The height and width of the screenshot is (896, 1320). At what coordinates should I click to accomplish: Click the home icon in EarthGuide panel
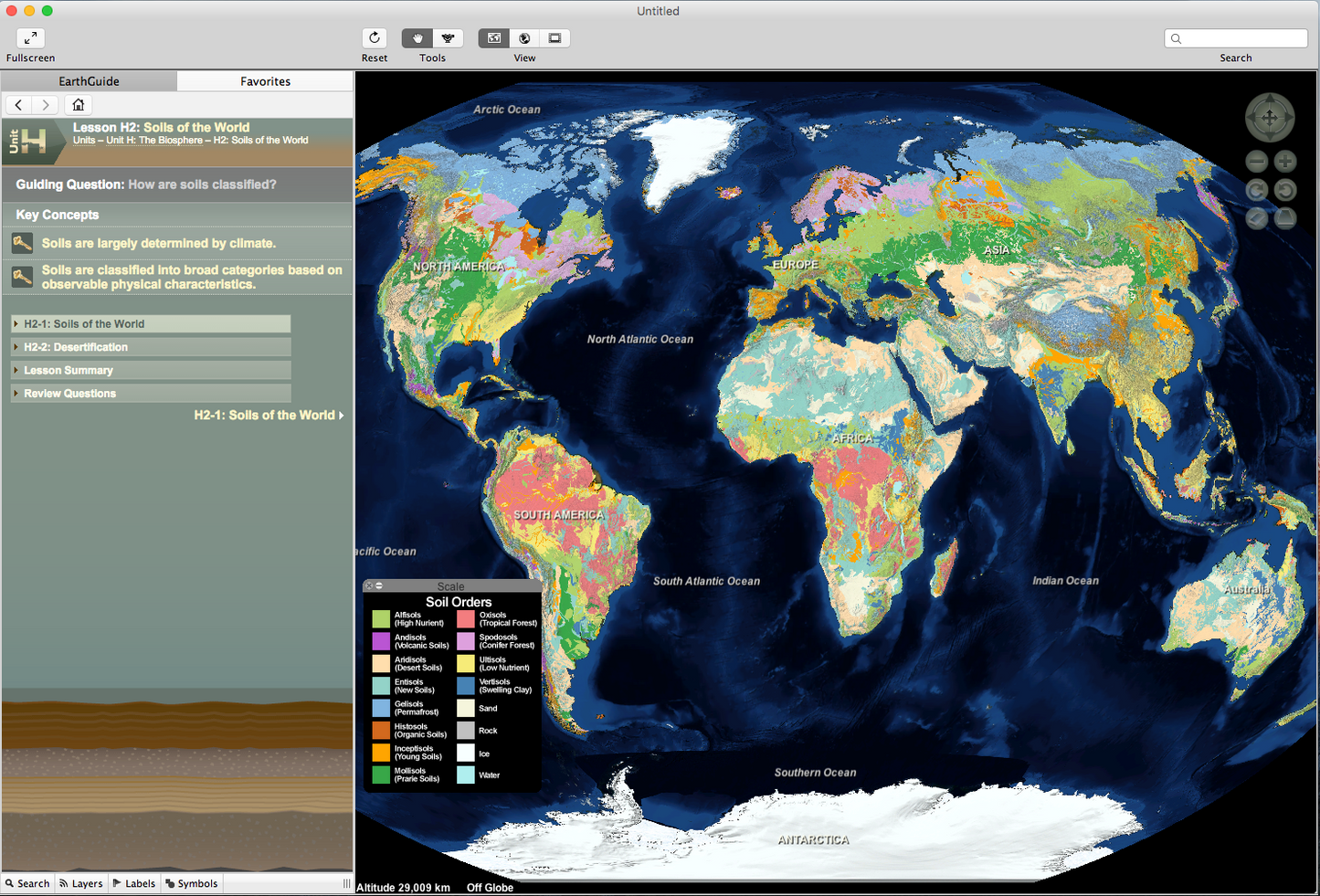79,105
